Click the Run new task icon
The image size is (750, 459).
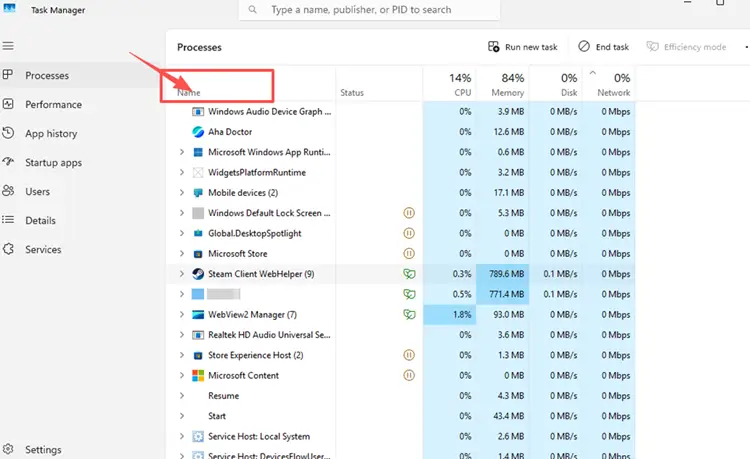tap(493, 46)
